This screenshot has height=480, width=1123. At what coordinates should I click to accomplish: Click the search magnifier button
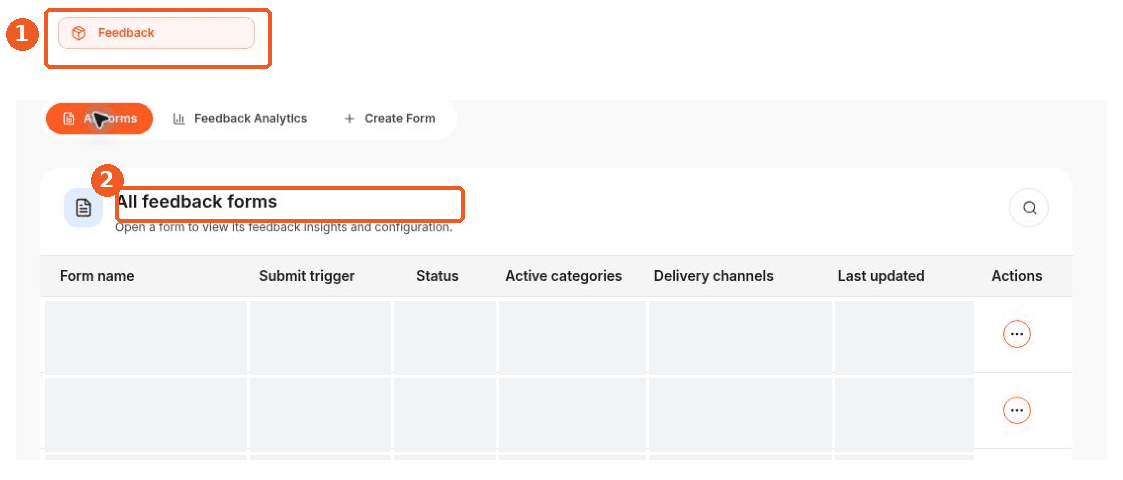pyautogui.click(x=1029, y=208)
